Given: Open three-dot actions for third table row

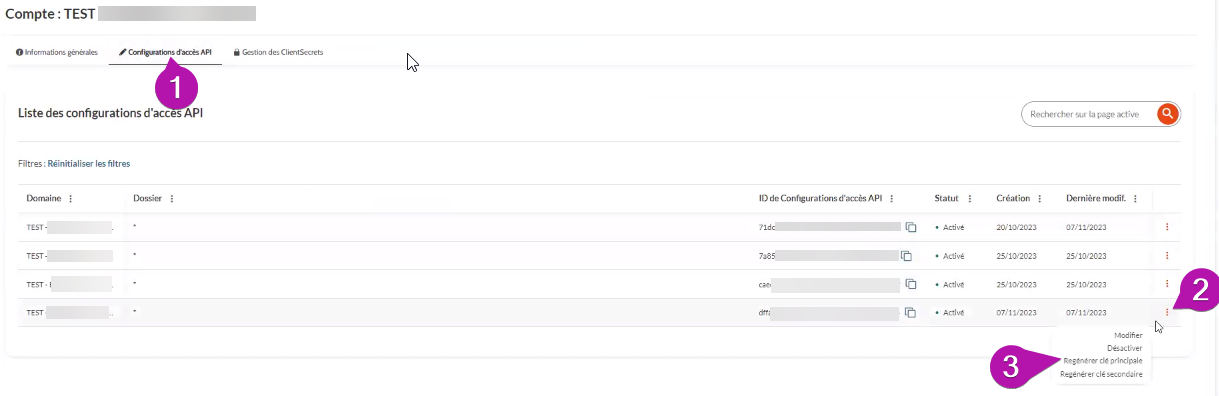Looking at the screenshot, I should pyautogui.click(x=1167, y=284).
